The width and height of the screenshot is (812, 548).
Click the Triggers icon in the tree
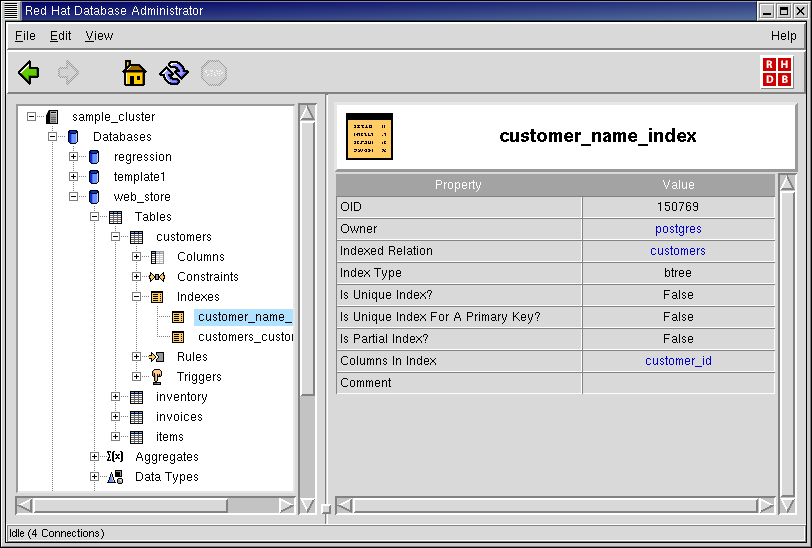click(x=157, y=377)
